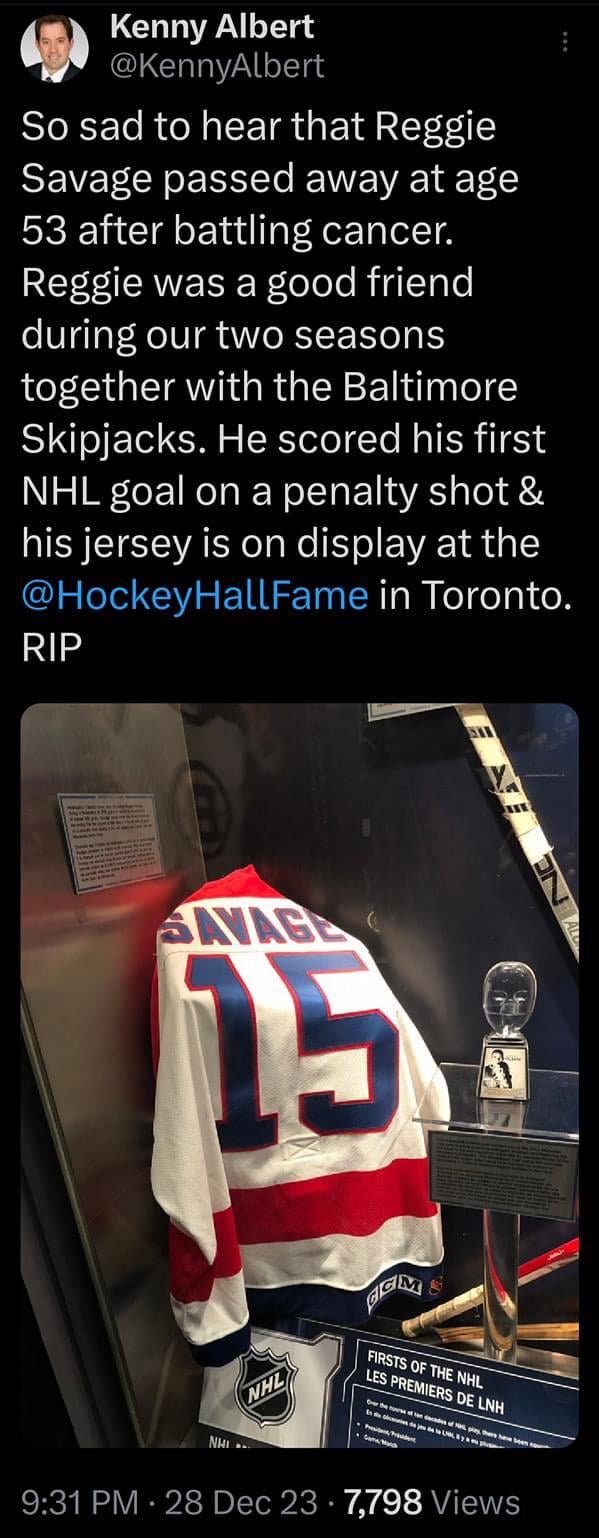This screenshot has height=1538, width=599.
Task: Open the @KennyAlbert handle link
Action: [217, 66]
